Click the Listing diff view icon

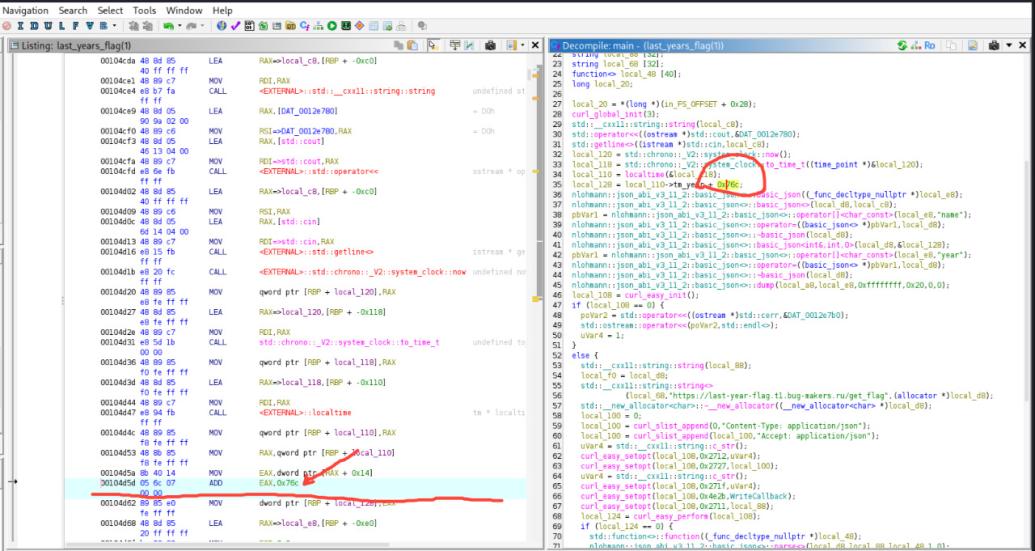[469, 46]
